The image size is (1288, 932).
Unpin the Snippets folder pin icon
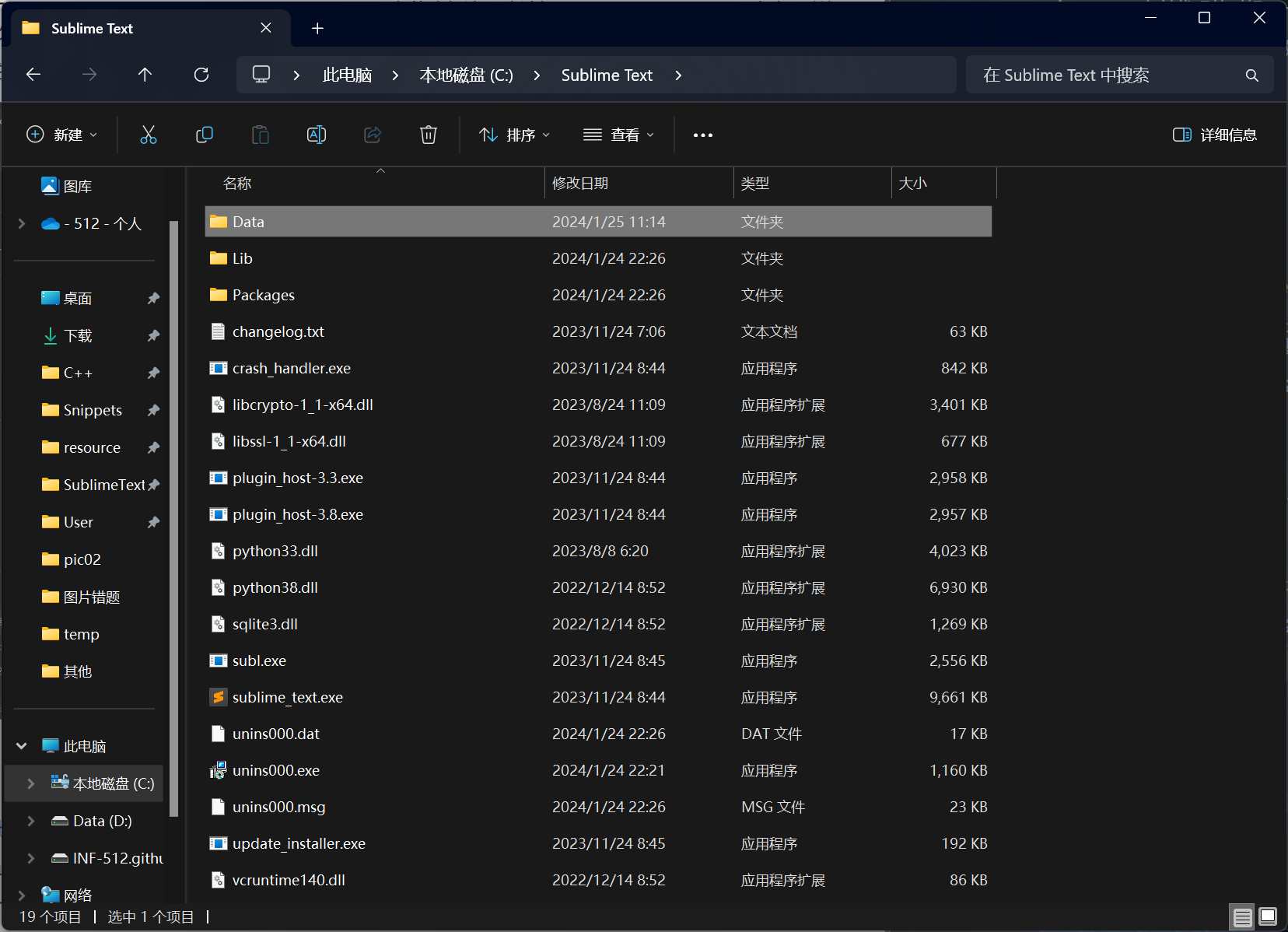(x=153, y=410)
